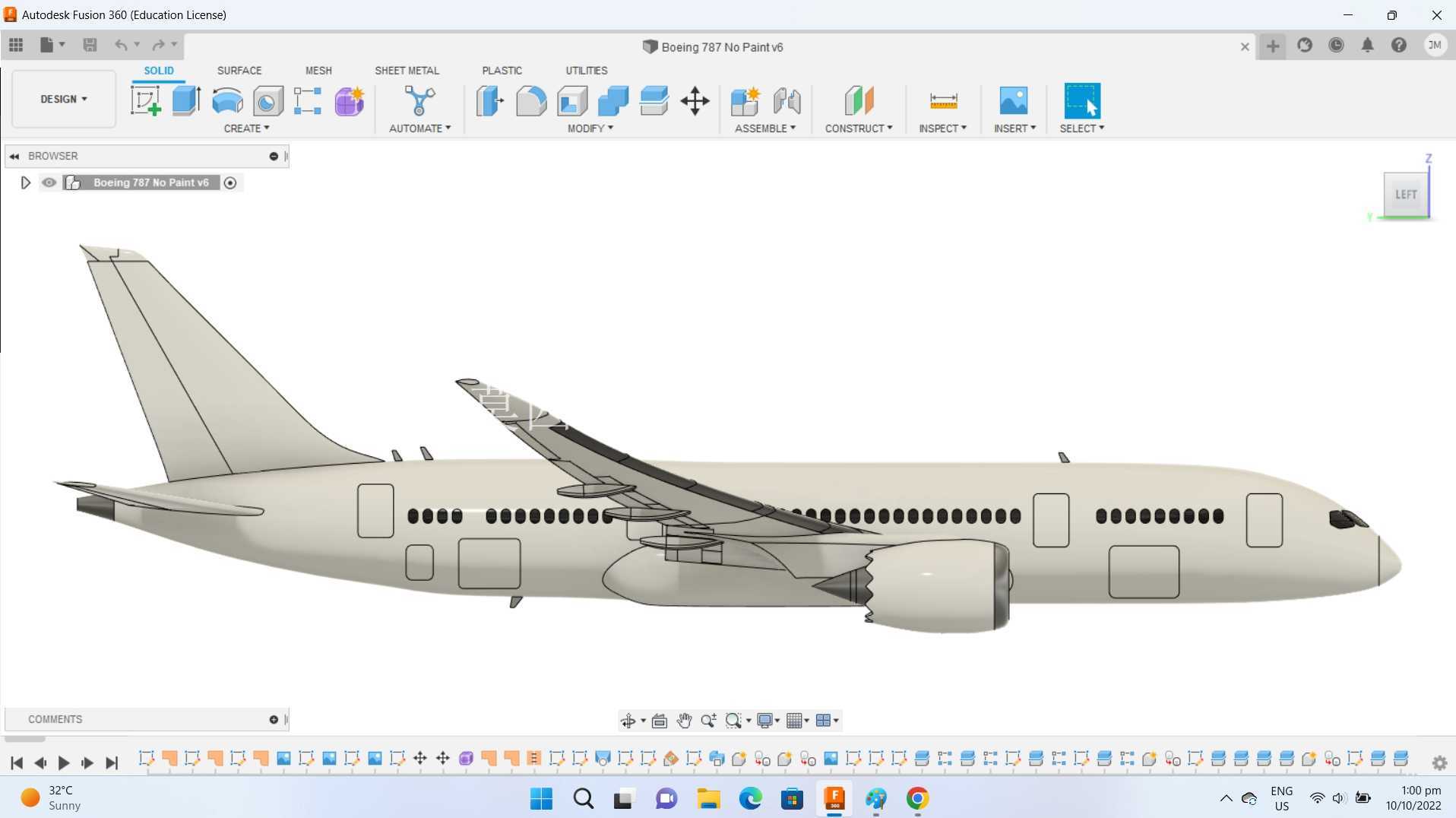Select the Create Sketch tool
This screenshot has width=1456, height=818.
click(145, 100)
